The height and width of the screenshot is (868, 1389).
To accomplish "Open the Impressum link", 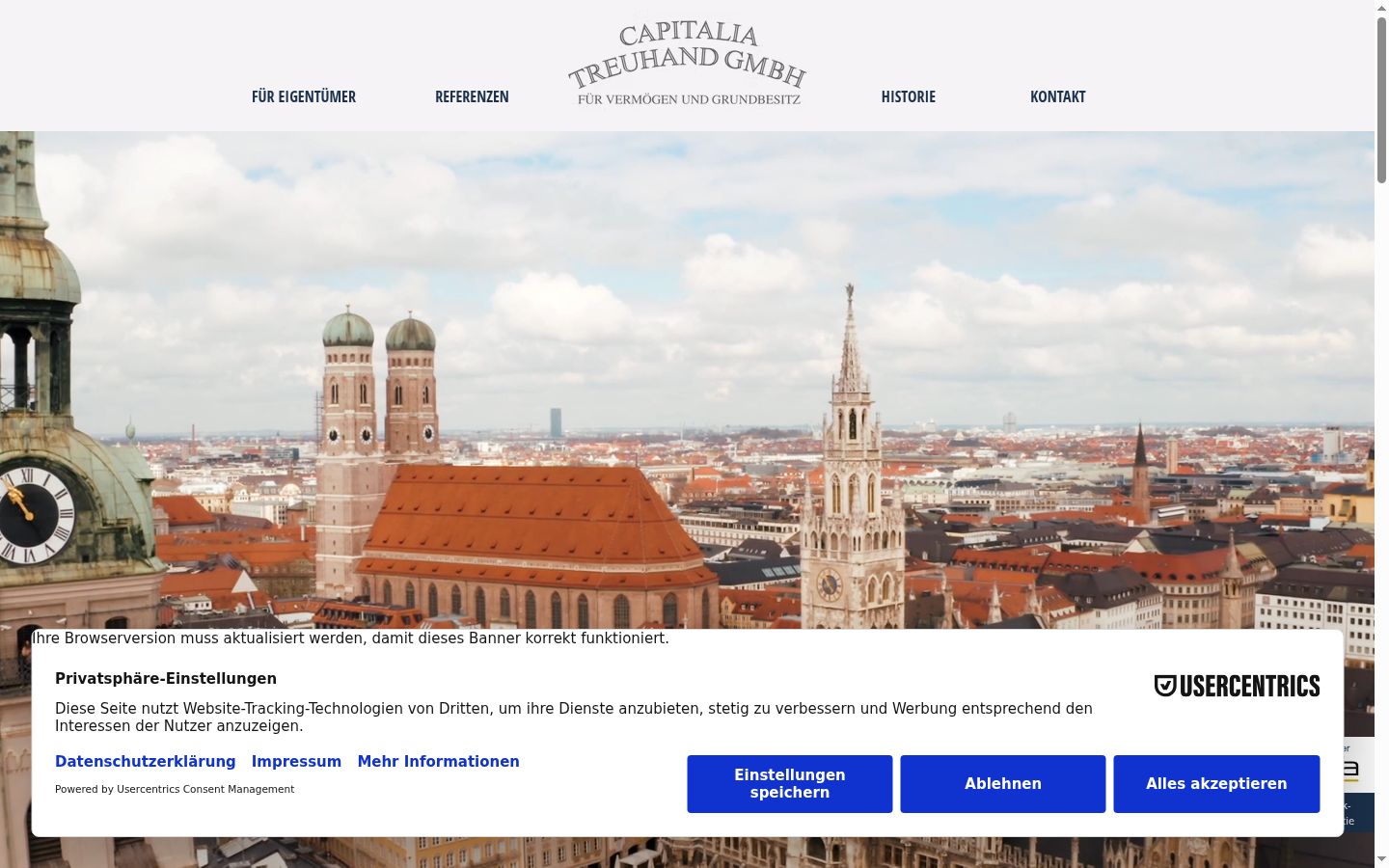I will [296, 762].
